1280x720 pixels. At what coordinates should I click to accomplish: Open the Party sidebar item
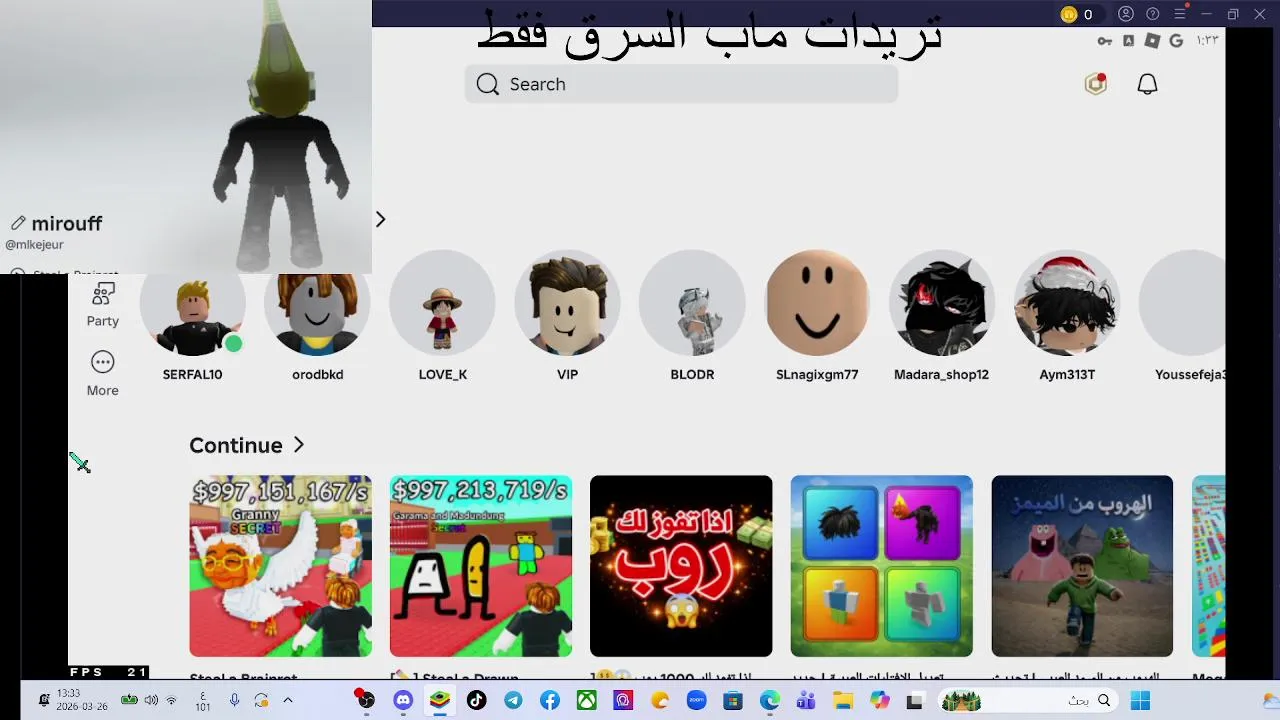click(102, 305)
